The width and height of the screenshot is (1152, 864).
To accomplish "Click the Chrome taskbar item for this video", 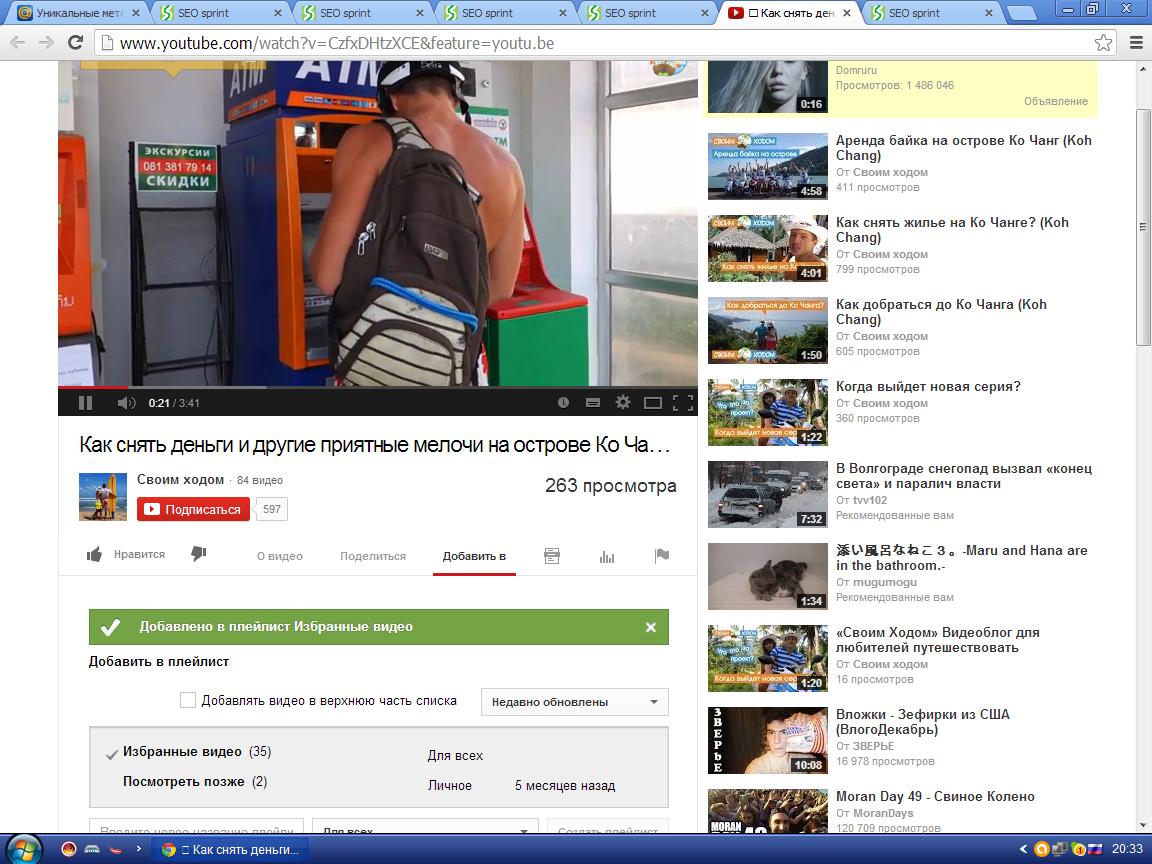I will [x=231, y=849].
